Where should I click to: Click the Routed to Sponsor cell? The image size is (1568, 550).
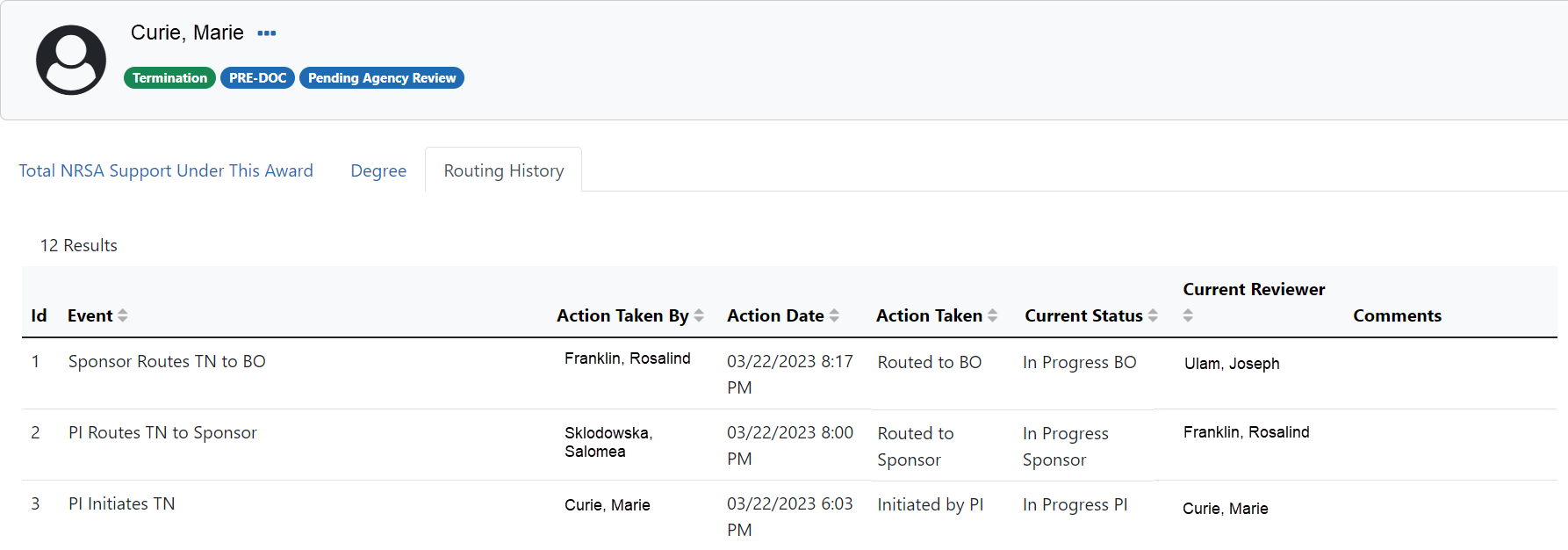pyautogui.click(x=916, y=446)
